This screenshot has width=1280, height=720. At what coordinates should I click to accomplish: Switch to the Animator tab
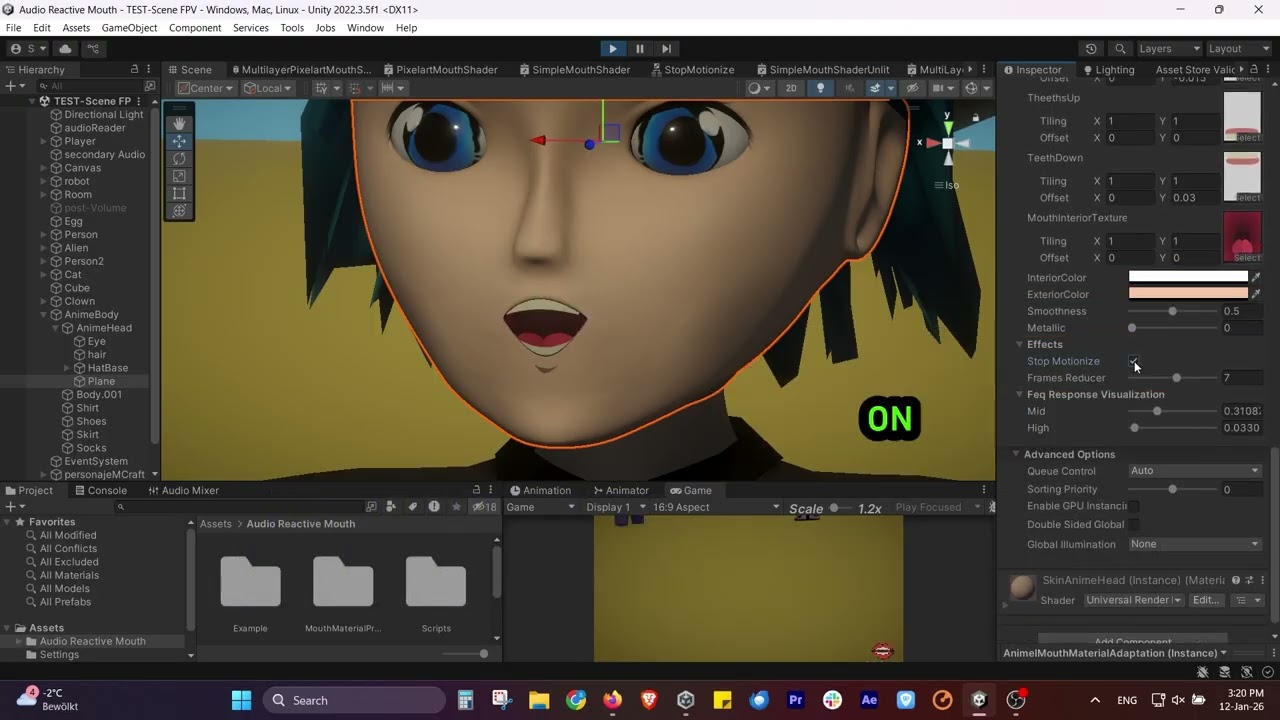[620, 490]
